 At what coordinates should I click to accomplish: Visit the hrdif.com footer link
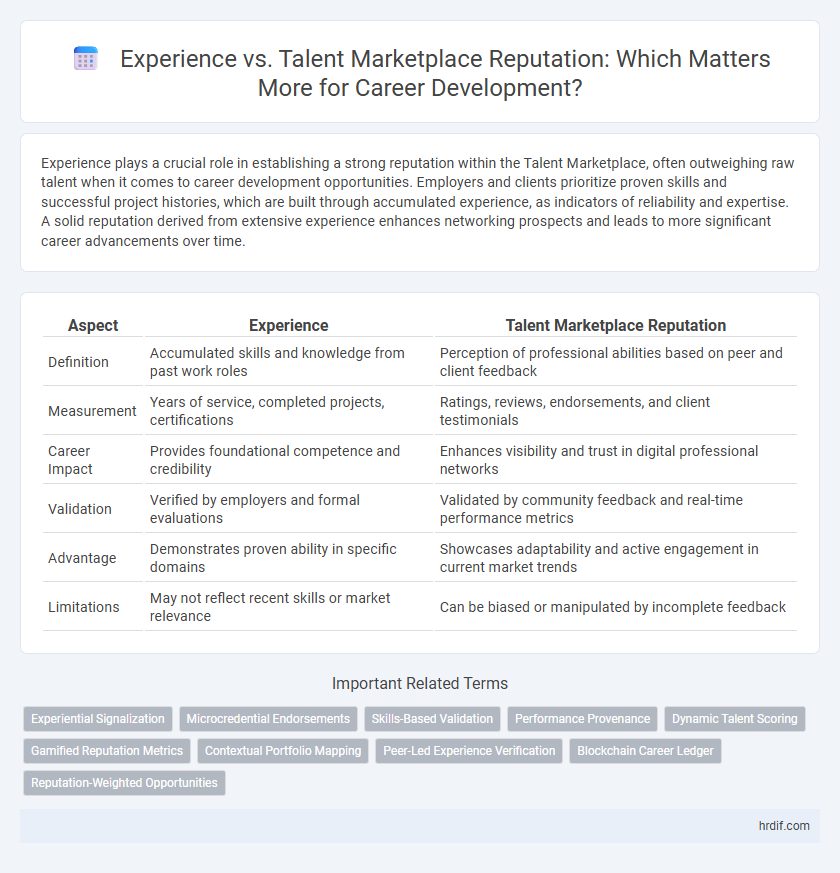(x=784, y=826)
